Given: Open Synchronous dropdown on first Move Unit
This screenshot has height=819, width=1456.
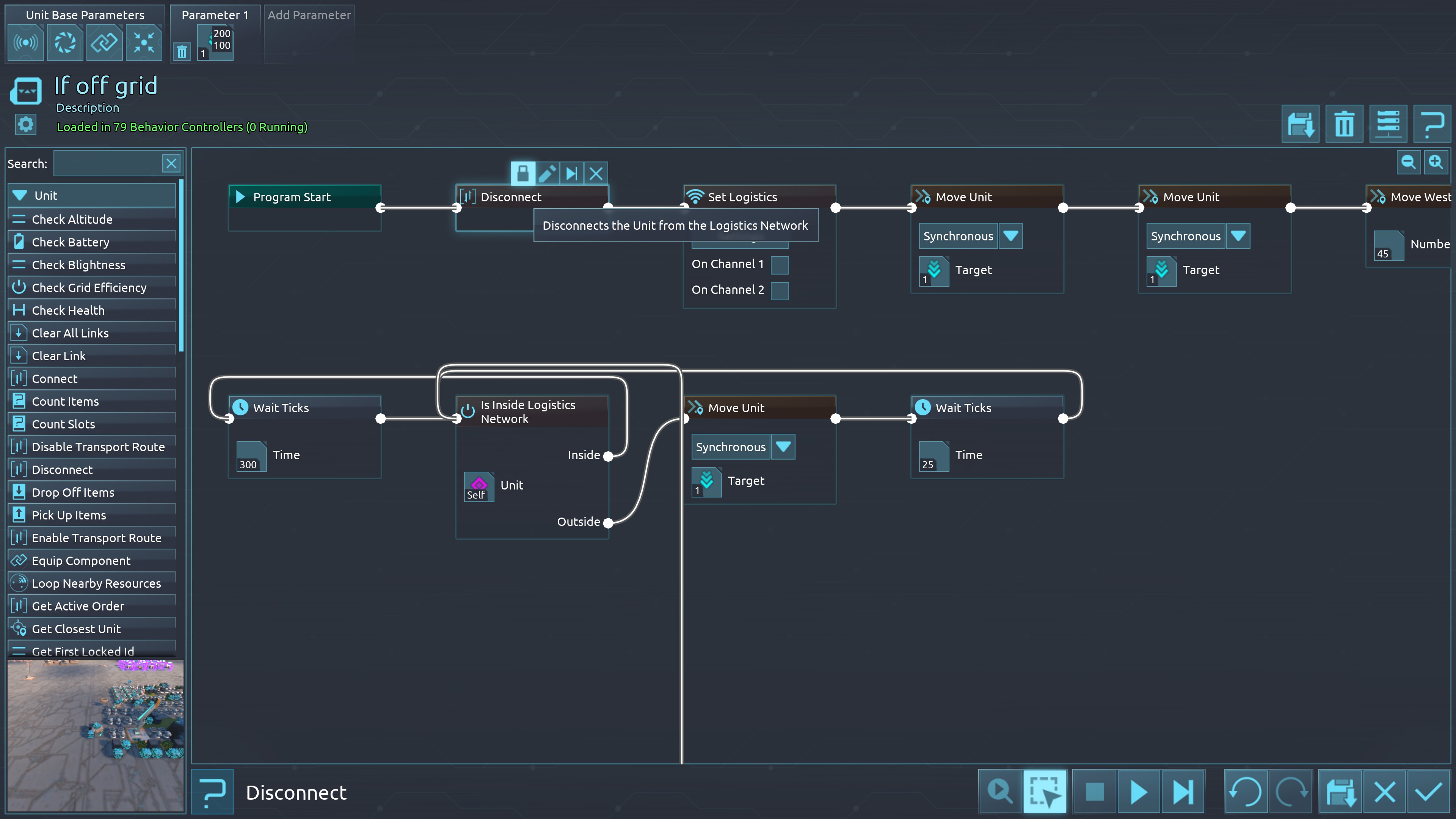Looking at the screenshot, I should (1010, 236).
